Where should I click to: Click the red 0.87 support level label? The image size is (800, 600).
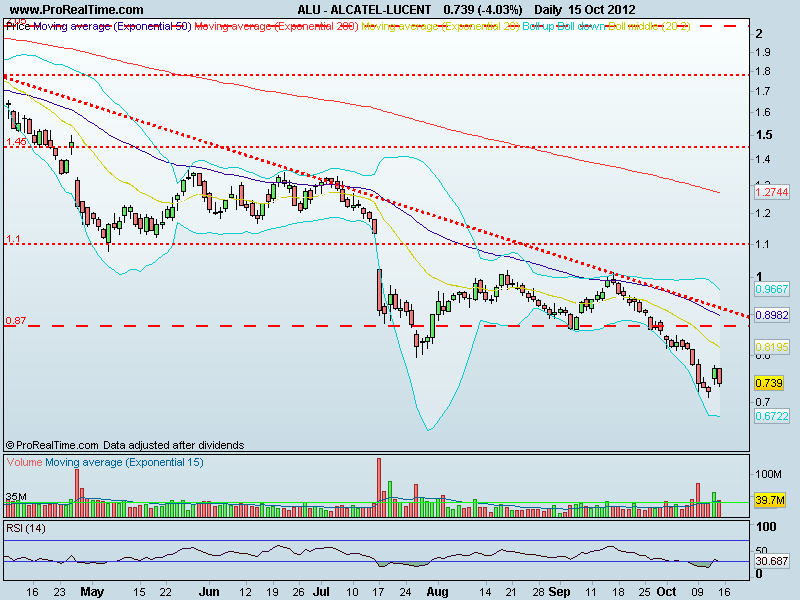[x=16, y=321]
